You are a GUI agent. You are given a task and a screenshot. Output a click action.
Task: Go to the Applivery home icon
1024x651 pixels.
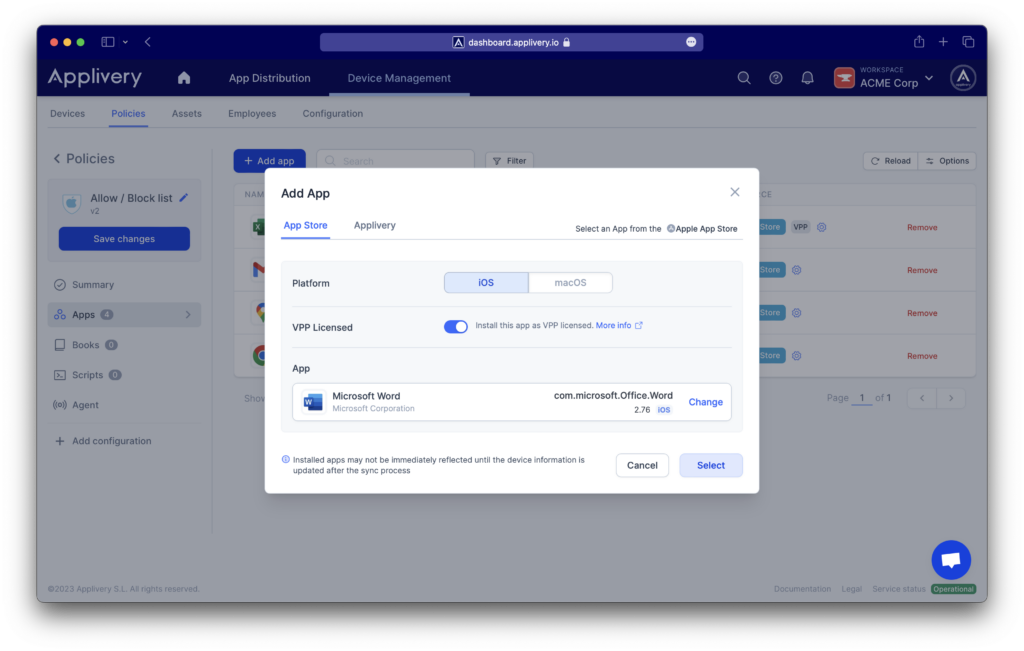[184, 78]
